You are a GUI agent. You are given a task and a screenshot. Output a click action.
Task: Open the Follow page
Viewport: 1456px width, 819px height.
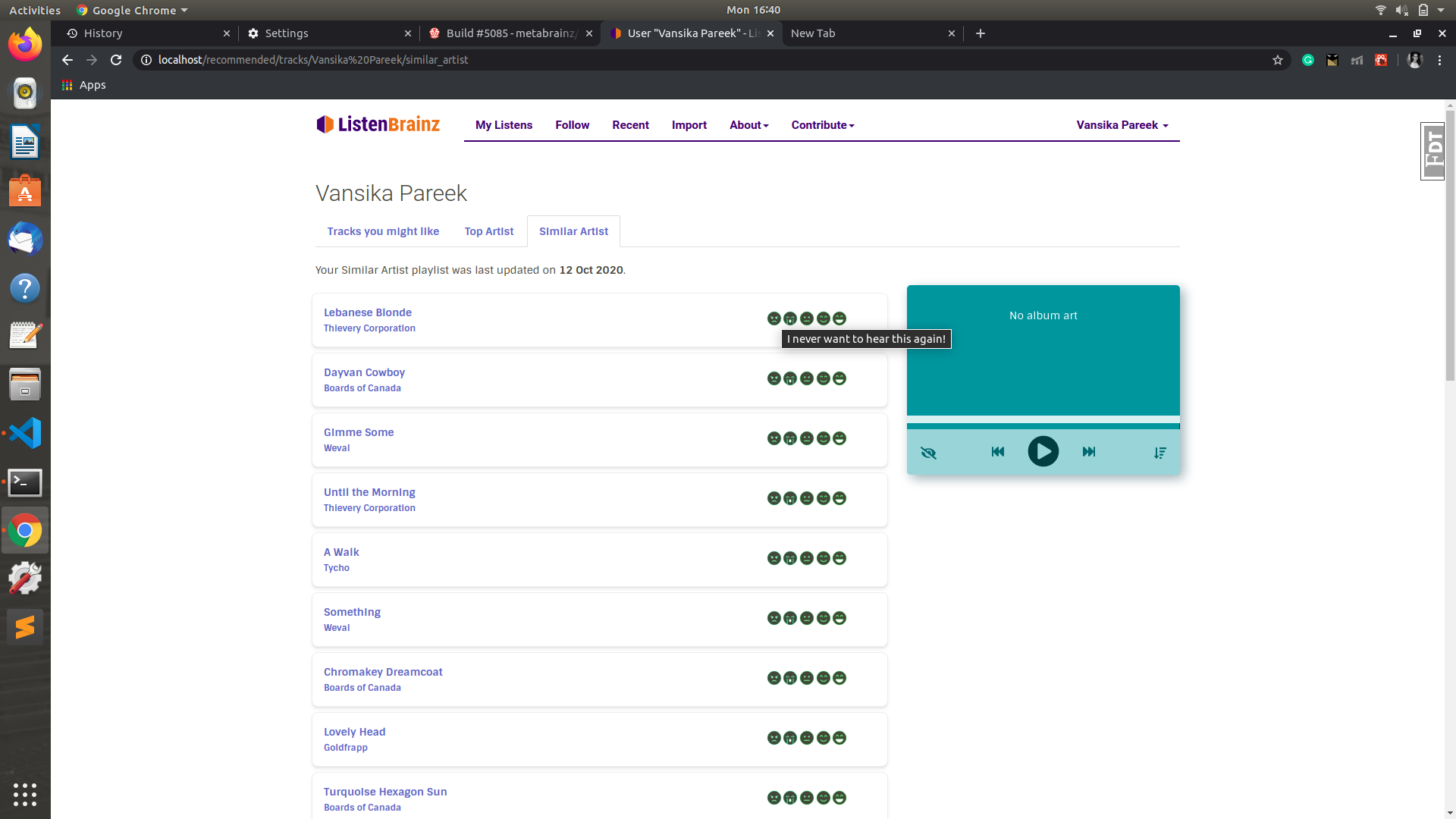tap(572, 125)
